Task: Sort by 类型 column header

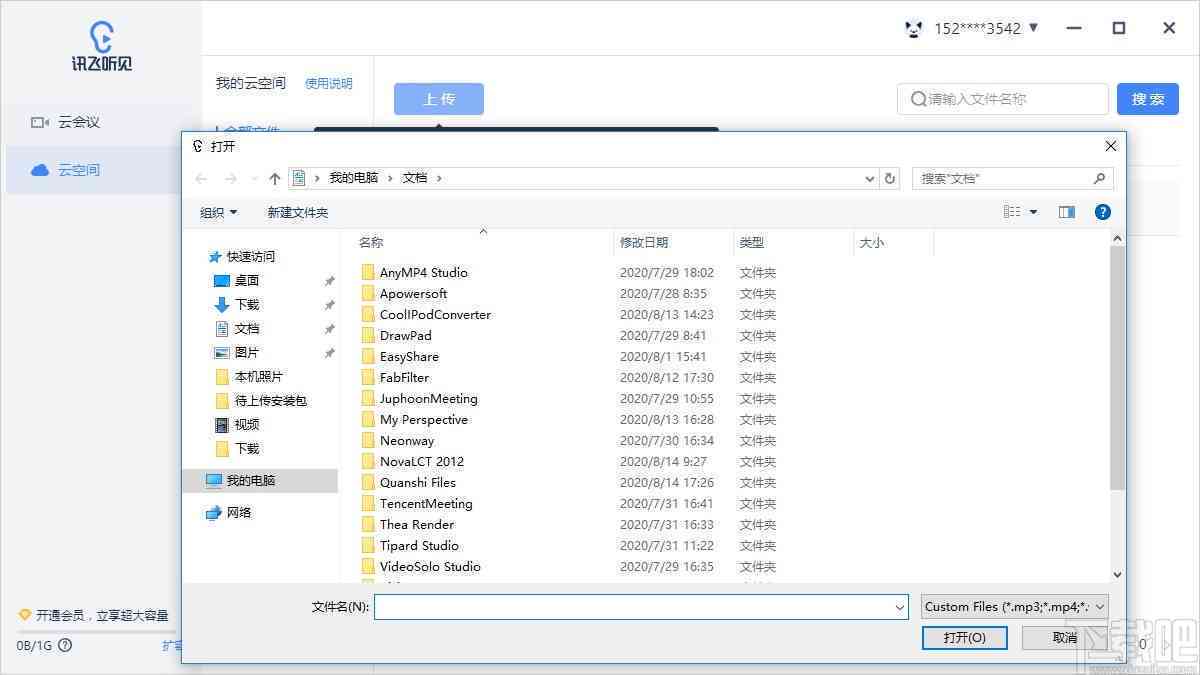Action: pyautogui.click(x=752, y=242)
